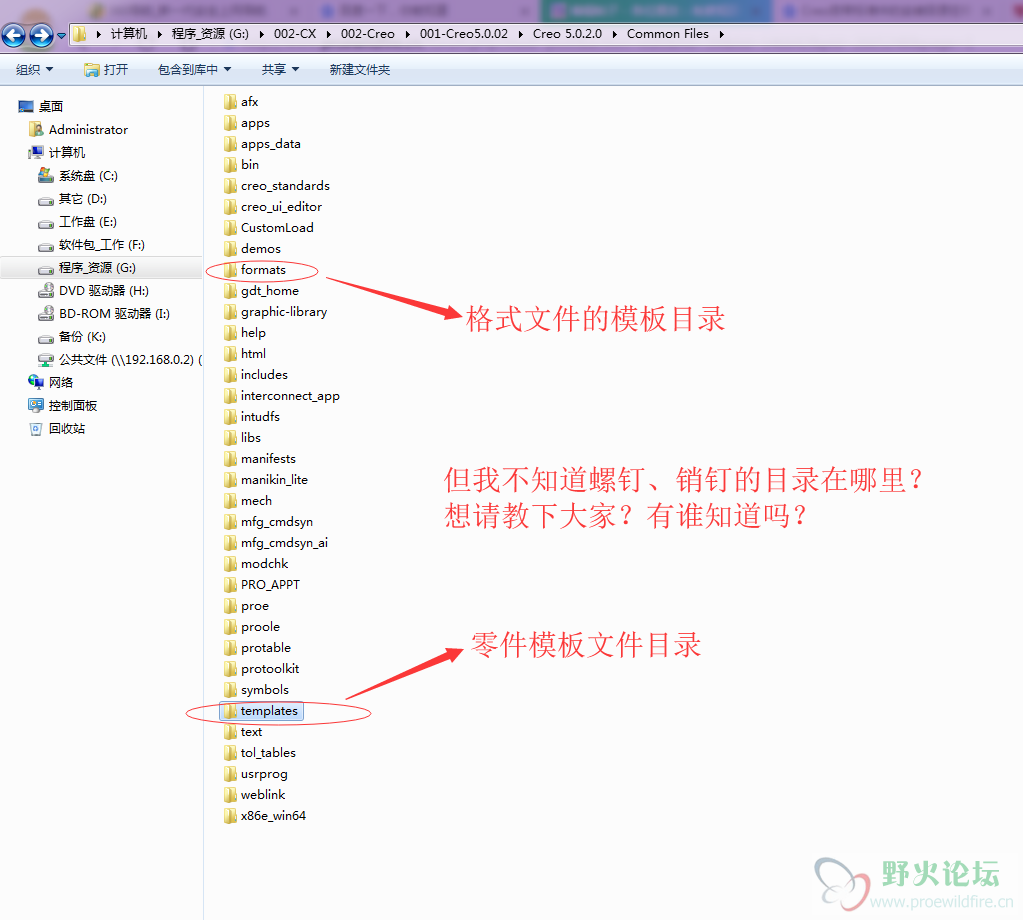This screenshot has width=1023, height=920.
Task: Select the creo_ui_editor folder icon
Action: pyautogui.click(x=230, y=207)
